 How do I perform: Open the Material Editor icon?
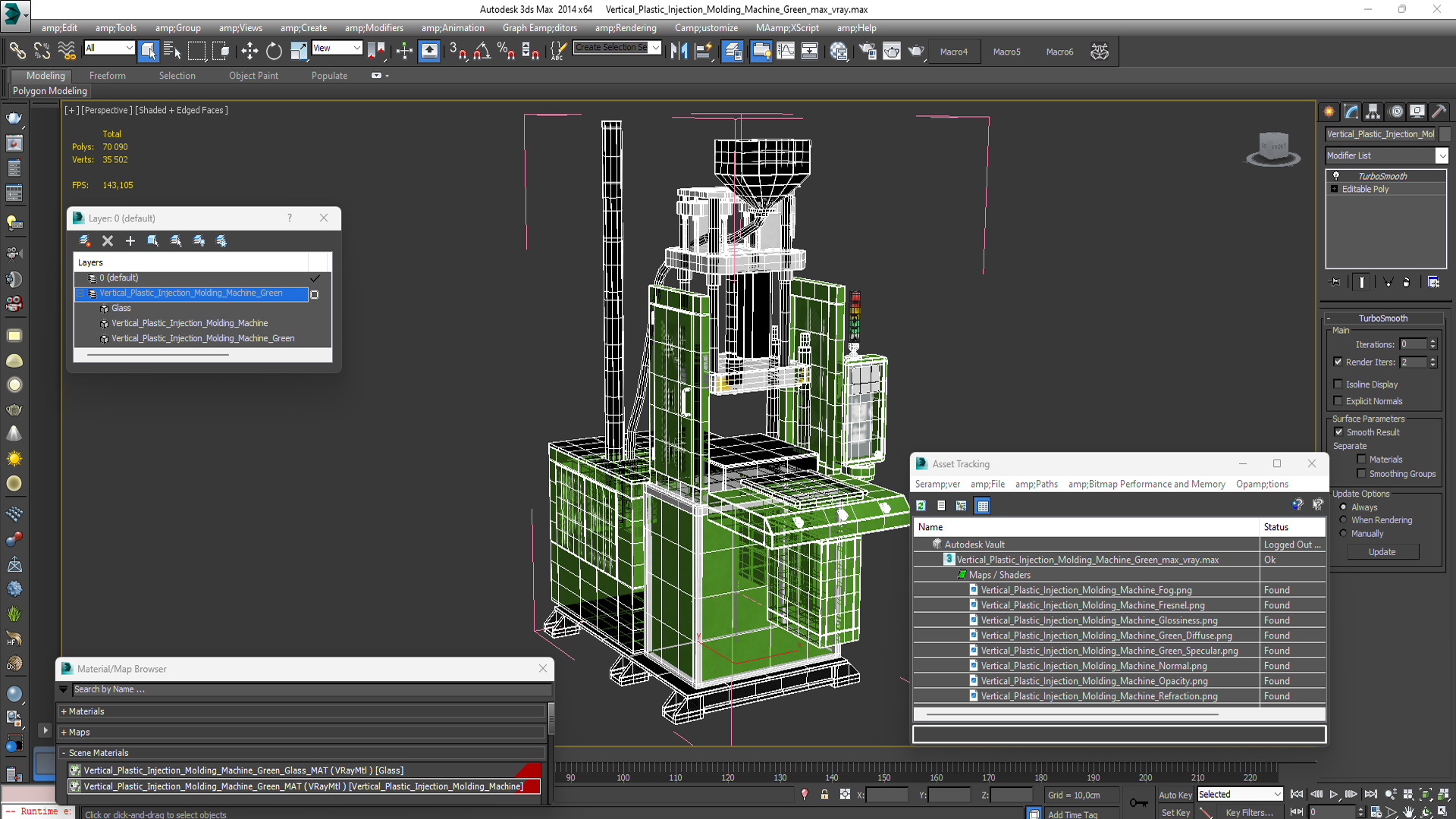[839, 51]
